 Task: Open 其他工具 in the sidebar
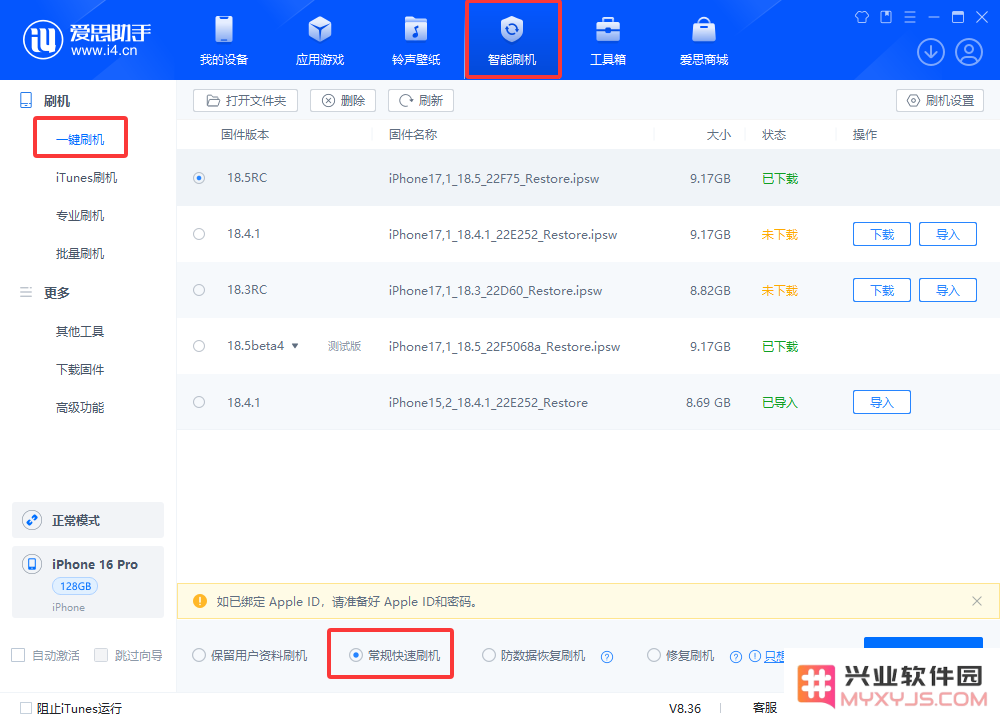[x=80, y=332]
